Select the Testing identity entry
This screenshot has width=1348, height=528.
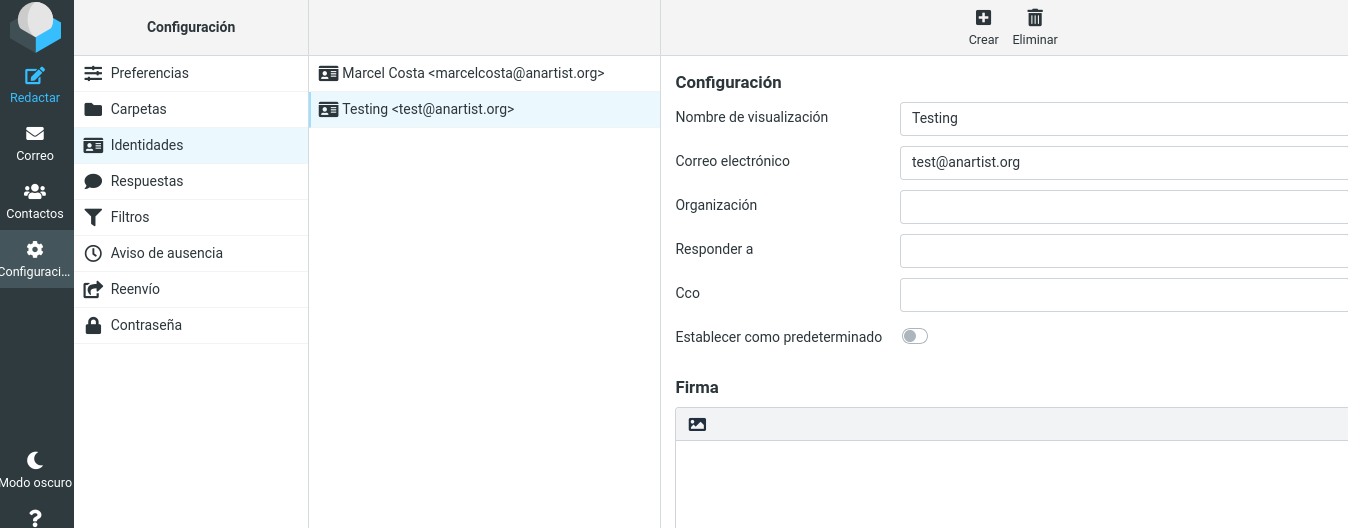click(x=428, y=109)
